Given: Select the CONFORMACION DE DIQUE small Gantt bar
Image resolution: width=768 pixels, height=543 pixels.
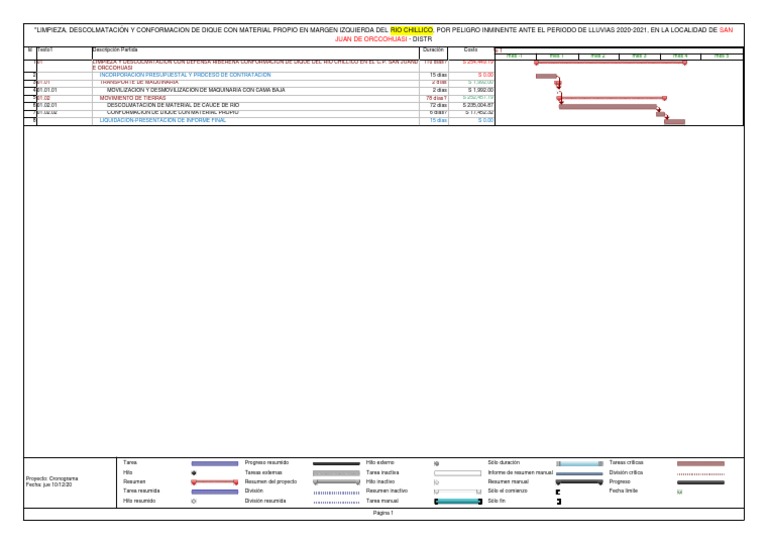Looking at the screenshot, I should tap(661, 114).
